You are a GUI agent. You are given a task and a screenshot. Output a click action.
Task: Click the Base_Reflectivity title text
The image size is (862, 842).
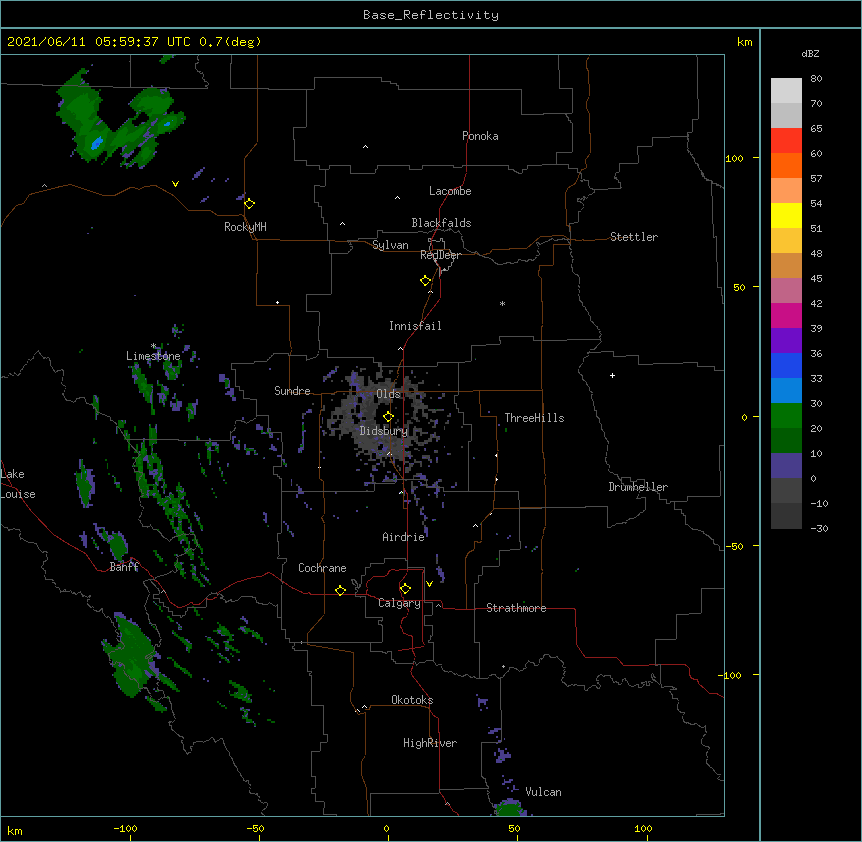point(431,15)
